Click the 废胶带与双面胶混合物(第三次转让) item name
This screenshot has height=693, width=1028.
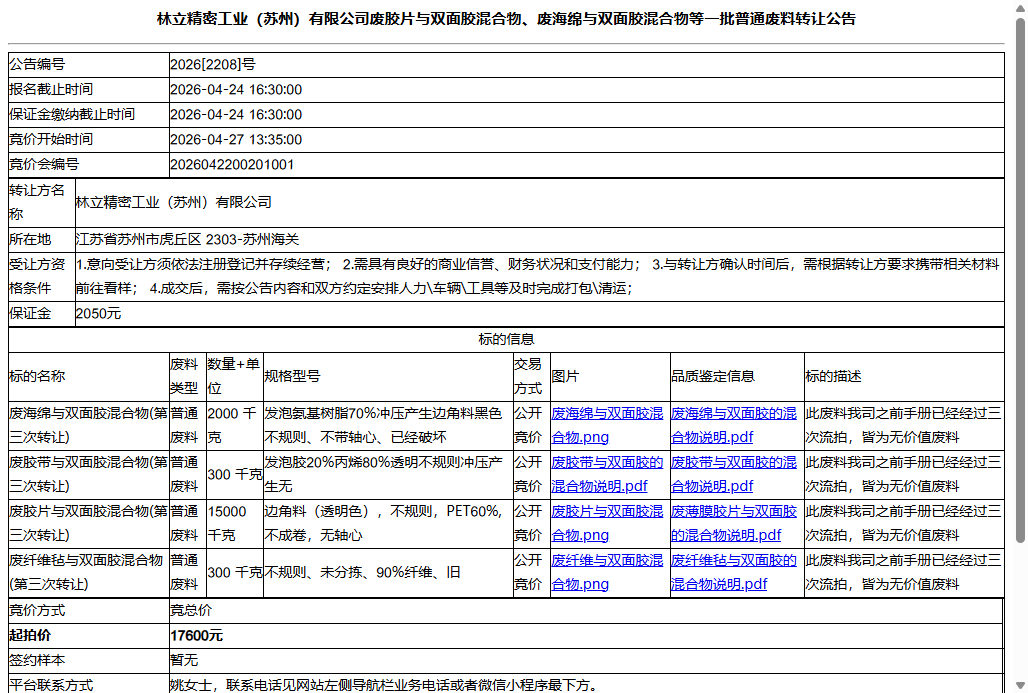click(89, 475)
